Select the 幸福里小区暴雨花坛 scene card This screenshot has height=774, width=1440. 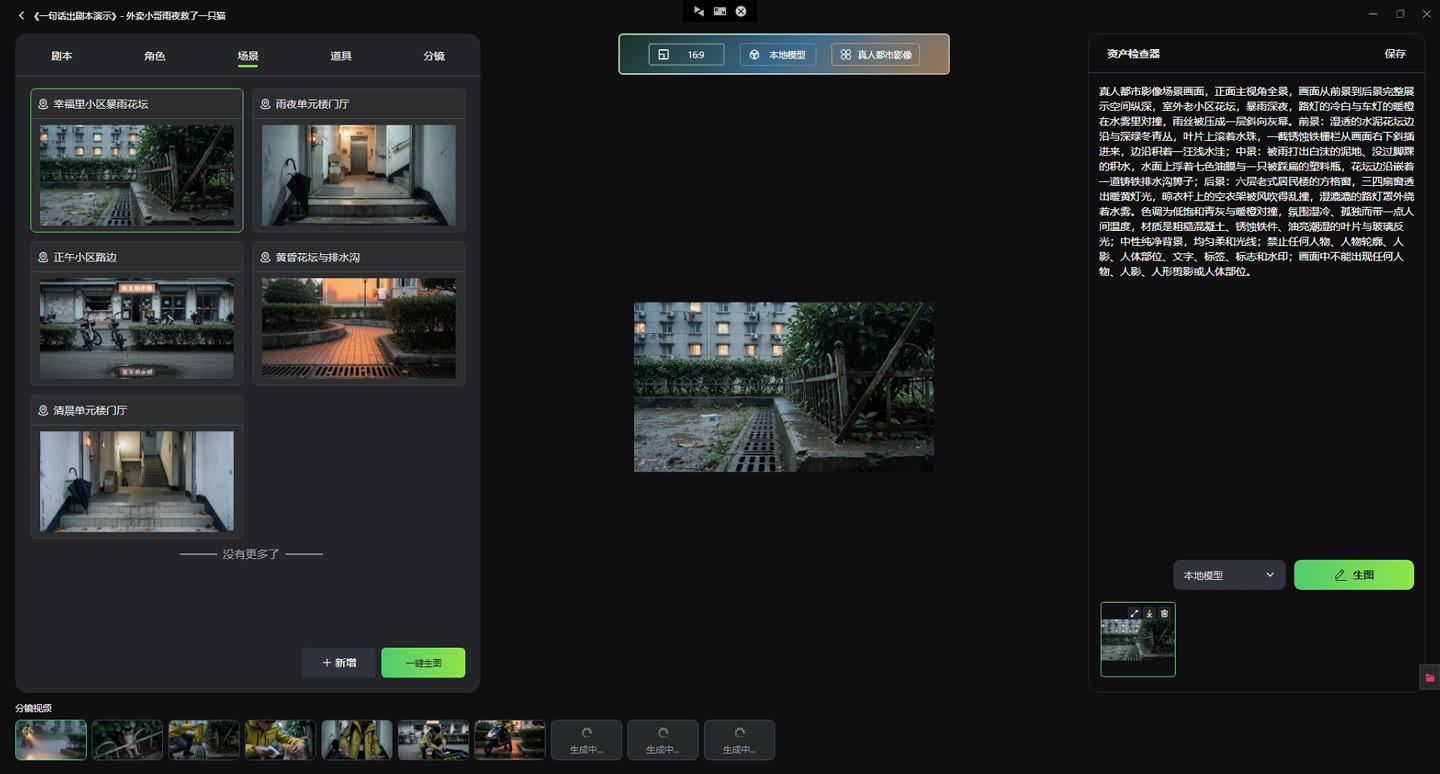point(137,161)
